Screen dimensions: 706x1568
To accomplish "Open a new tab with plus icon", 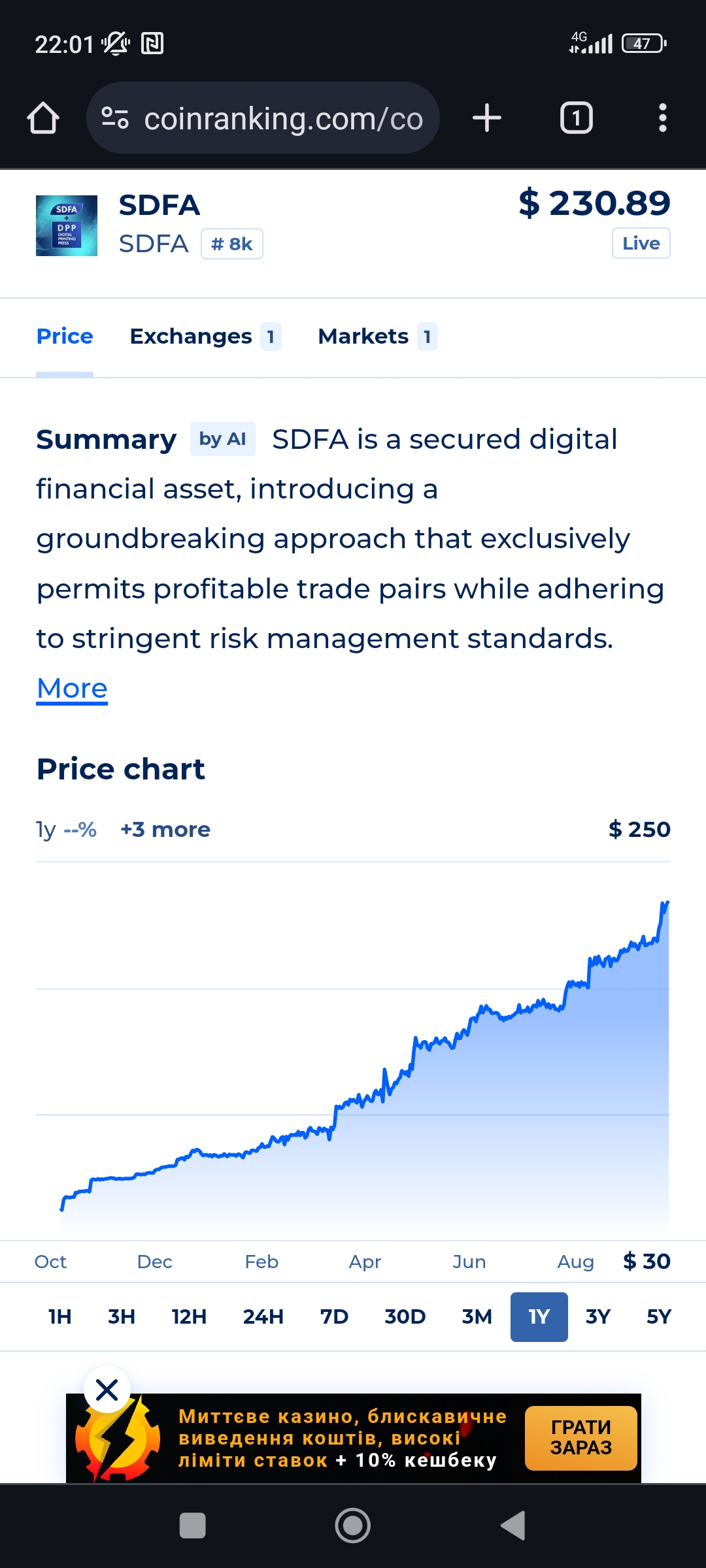I will pyautogui.click(x=486, y=118).
